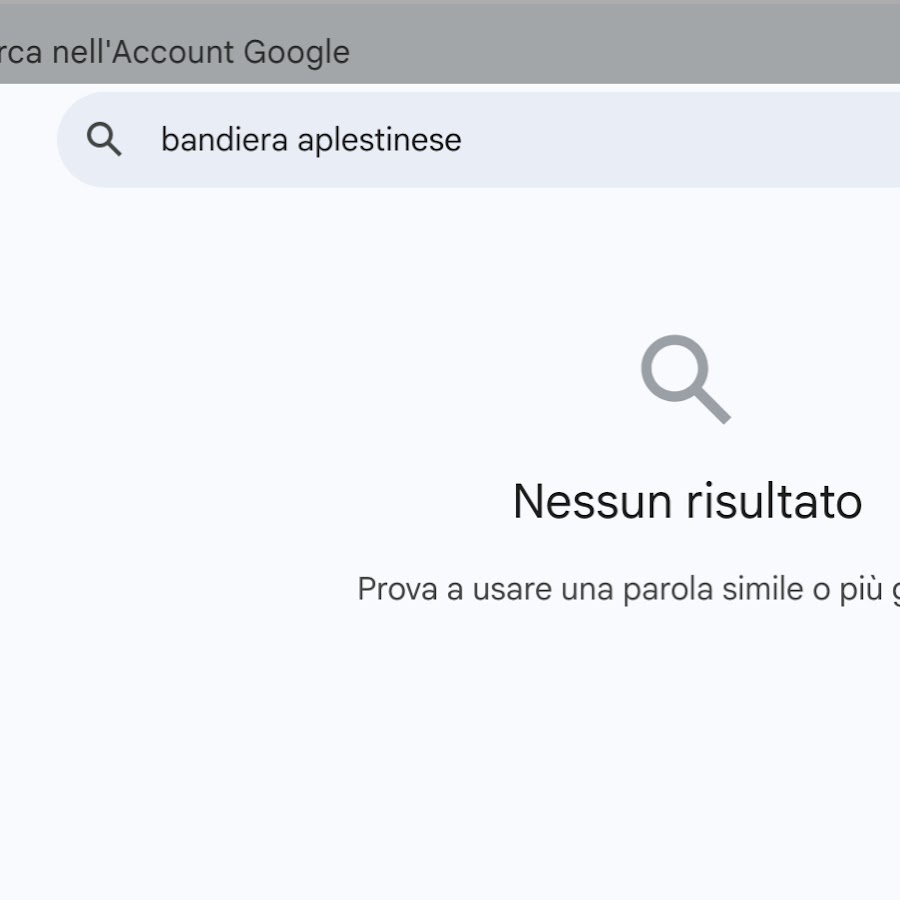Viewport: 900px width, 900px height.
Task: Click the empty area of the search box right of the query
Action: tap(677, 139)
